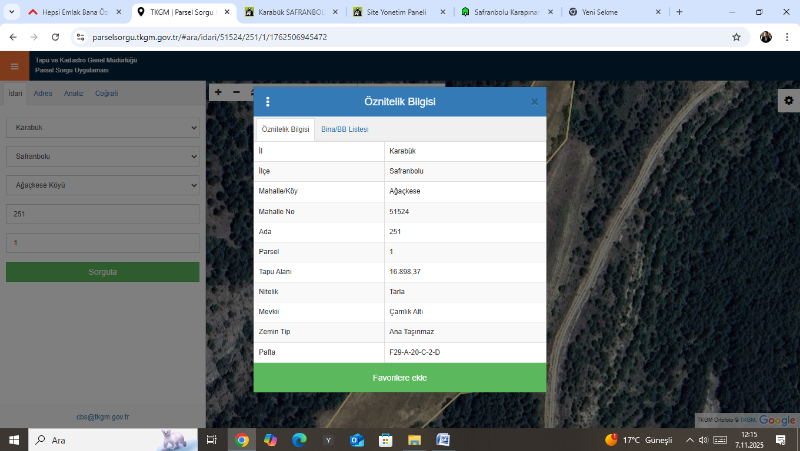Open map settings gear icon
This screenshot has height=451, width=800.
tap(788, 101)
